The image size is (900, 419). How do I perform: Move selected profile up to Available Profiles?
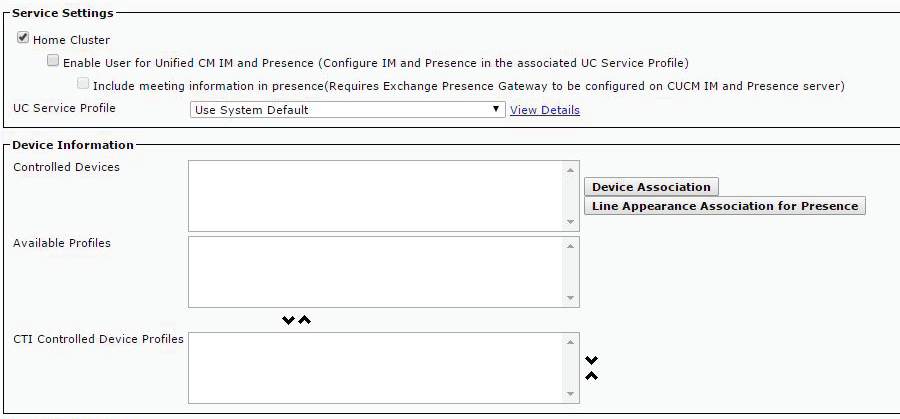click(304, 321)
